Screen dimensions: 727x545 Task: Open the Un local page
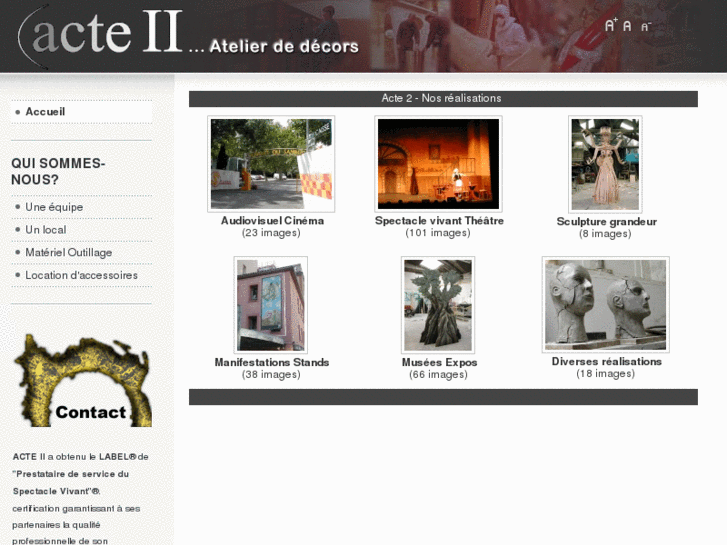tap(45, 230)
